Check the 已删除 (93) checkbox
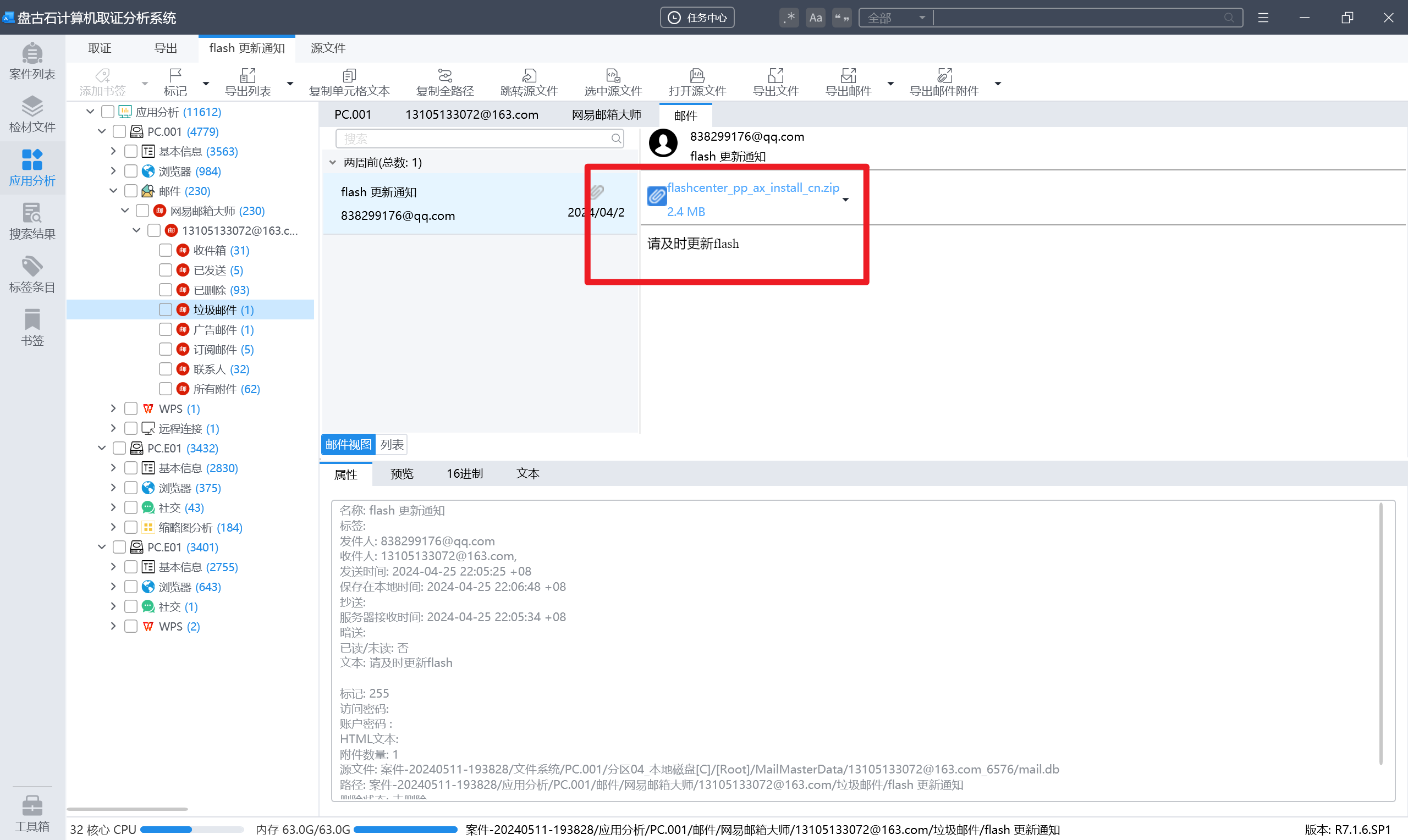The width and height of the screenshot is (1408, 840). point(166,290)
